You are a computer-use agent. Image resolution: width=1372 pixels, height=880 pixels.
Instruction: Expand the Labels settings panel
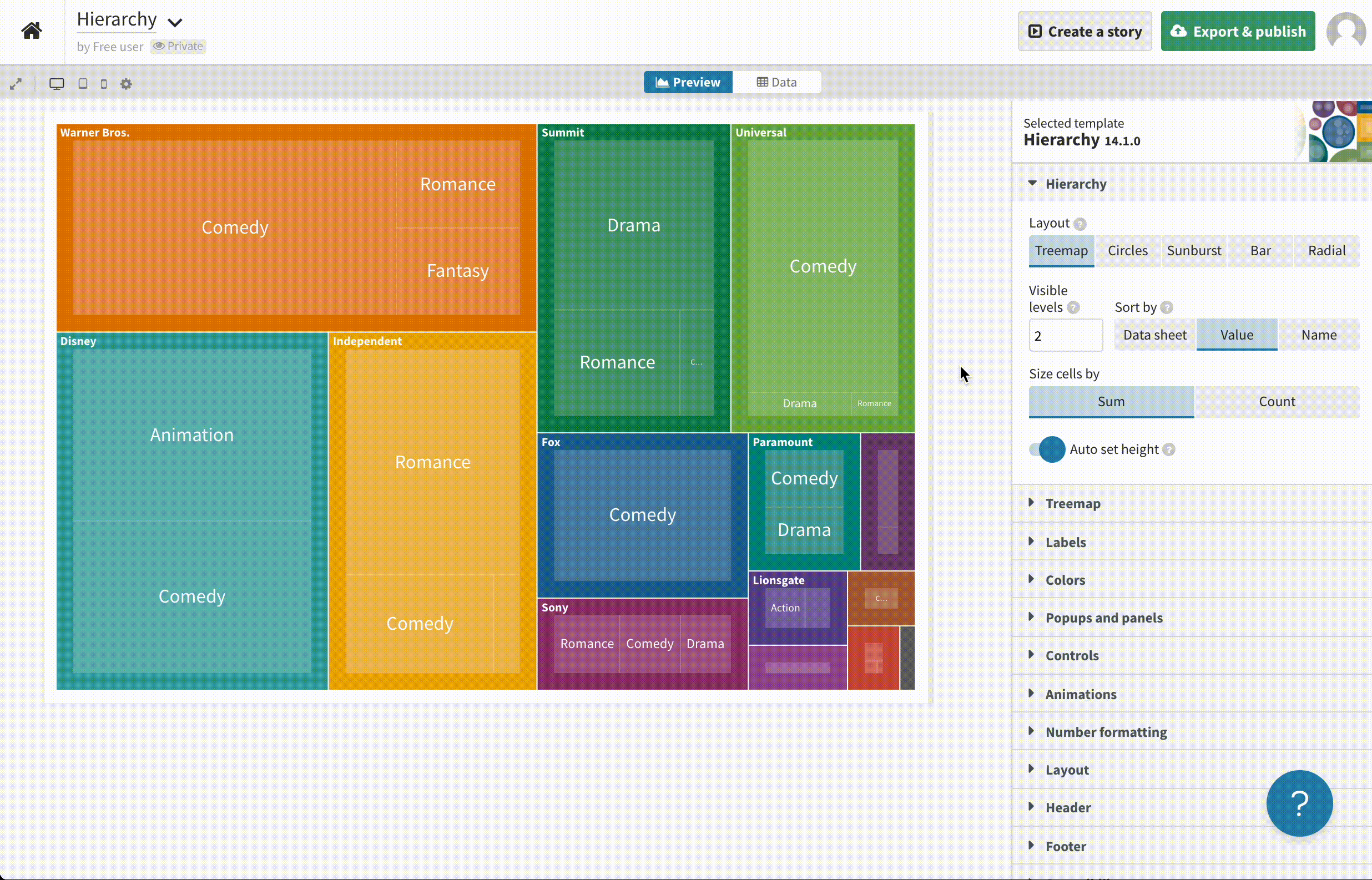(x=1066, y=541)
